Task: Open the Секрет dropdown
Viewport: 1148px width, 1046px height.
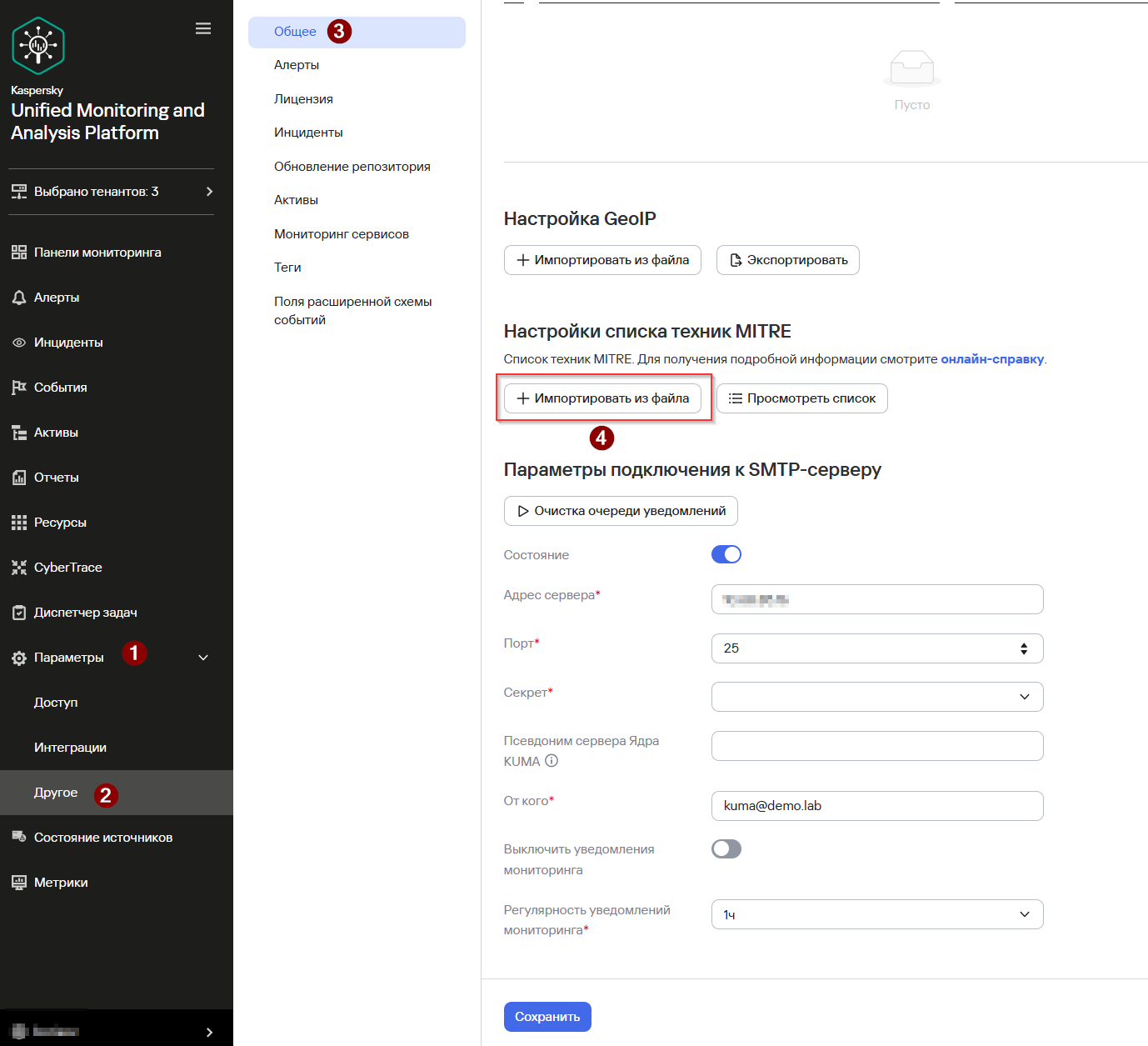Action: tap(877, 697)
